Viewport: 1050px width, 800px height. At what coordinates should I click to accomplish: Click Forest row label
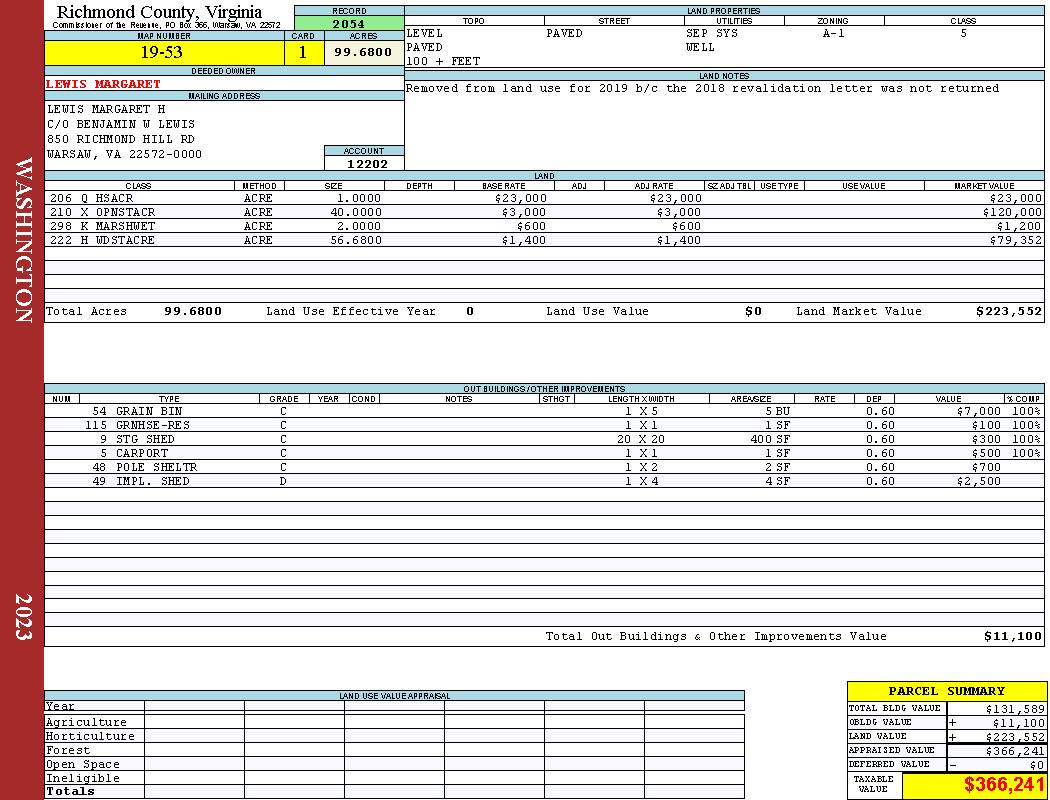(67, 750)
